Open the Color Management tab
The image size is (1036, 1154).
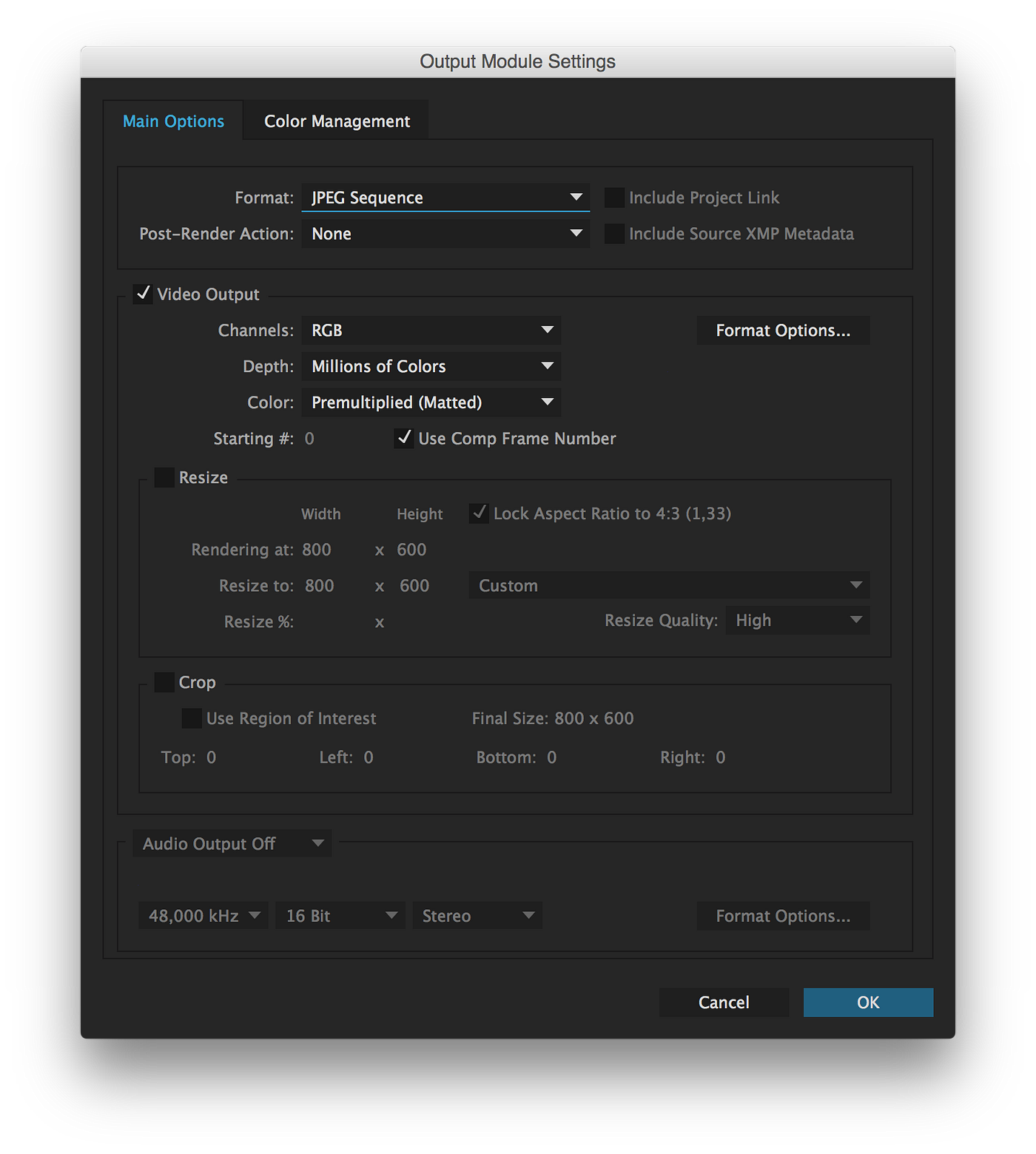337,121
